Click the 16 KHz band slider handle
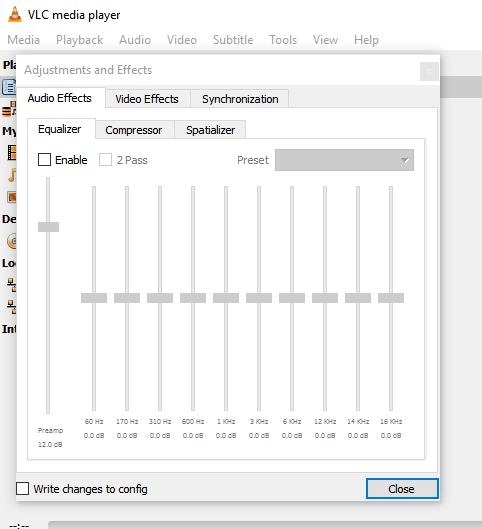The image size is (482, 529). [391, 298]
